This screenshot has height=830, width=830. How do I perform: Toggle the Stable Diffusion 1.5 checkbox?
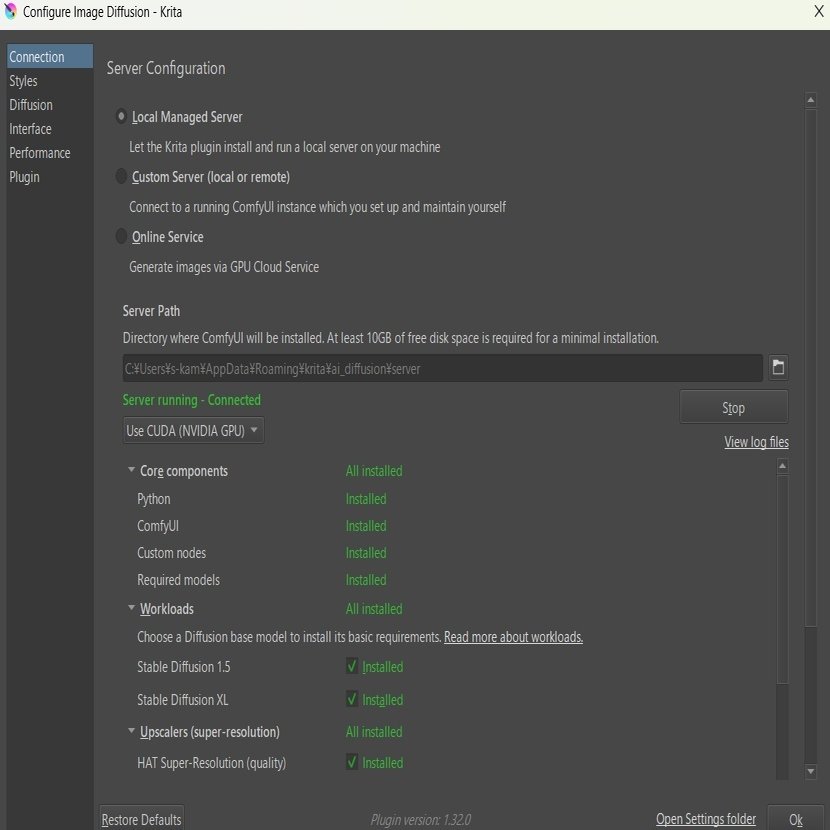[352, 666]
